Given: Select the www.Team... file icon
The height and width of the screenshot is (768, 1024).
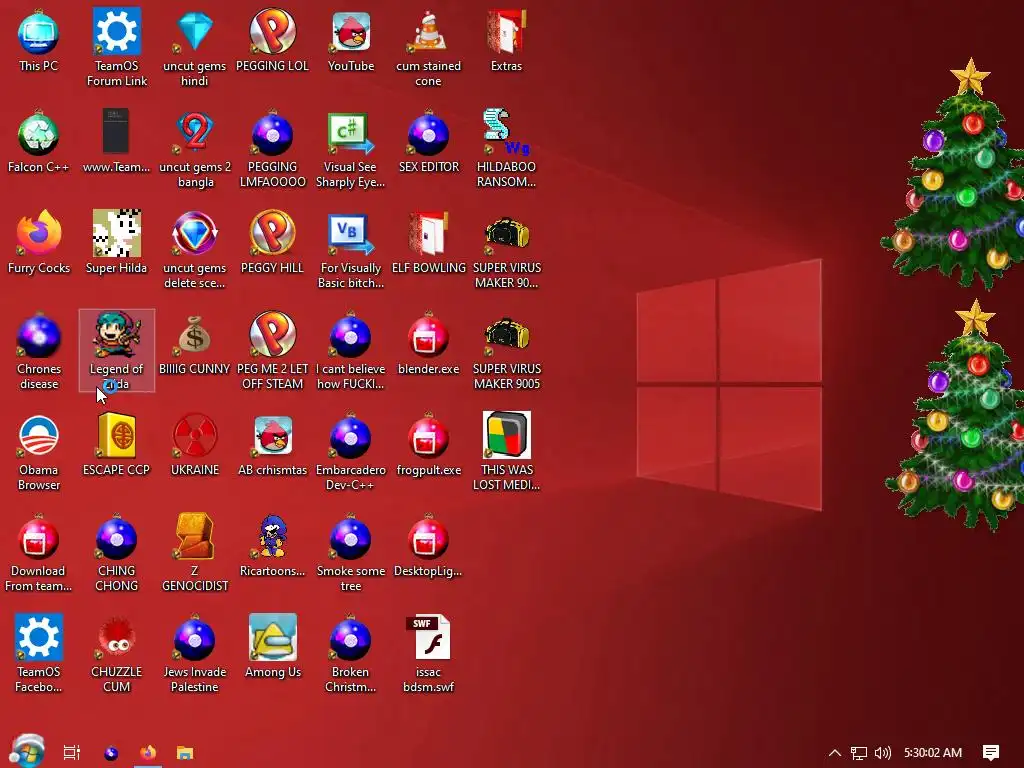Looking at the screenshot, I should [116, 142].
